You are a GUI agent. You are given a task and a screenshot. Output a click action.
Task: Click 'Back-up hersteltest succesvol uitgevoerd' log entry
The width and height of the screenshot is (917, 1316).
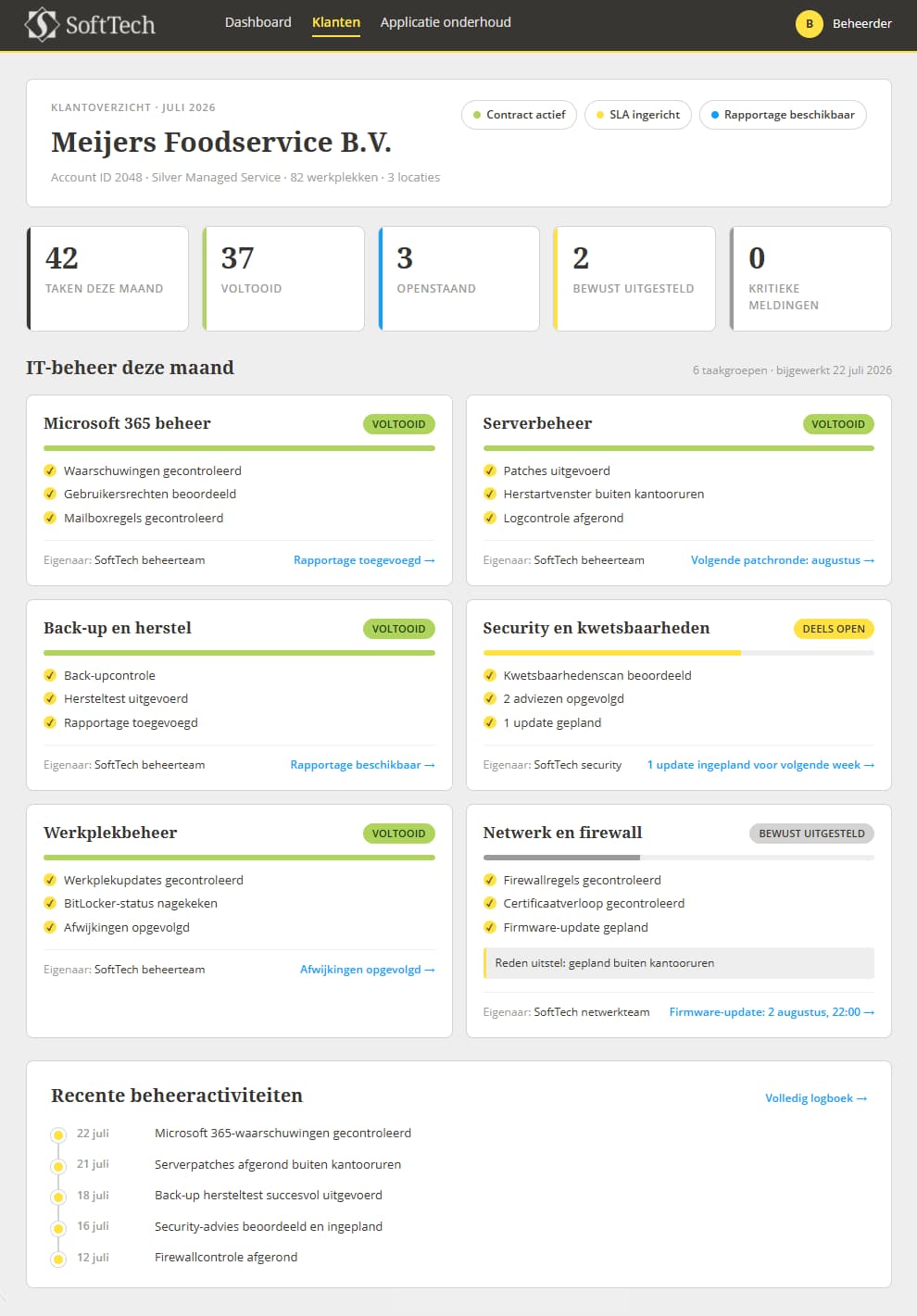point(269,1196)
